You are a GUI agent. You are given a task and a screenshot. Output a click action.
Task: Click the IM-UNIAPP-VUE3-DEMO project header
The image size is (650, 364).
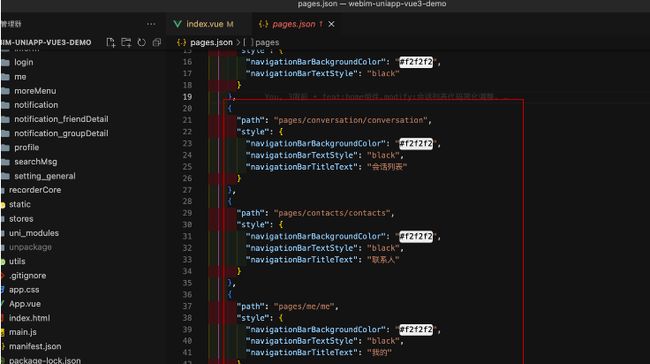click(46, 42)
